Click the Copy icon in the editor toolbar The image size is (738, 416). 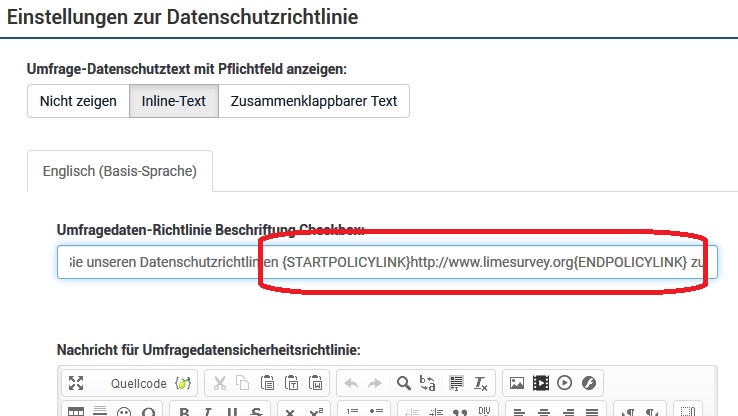click(244, 382)
